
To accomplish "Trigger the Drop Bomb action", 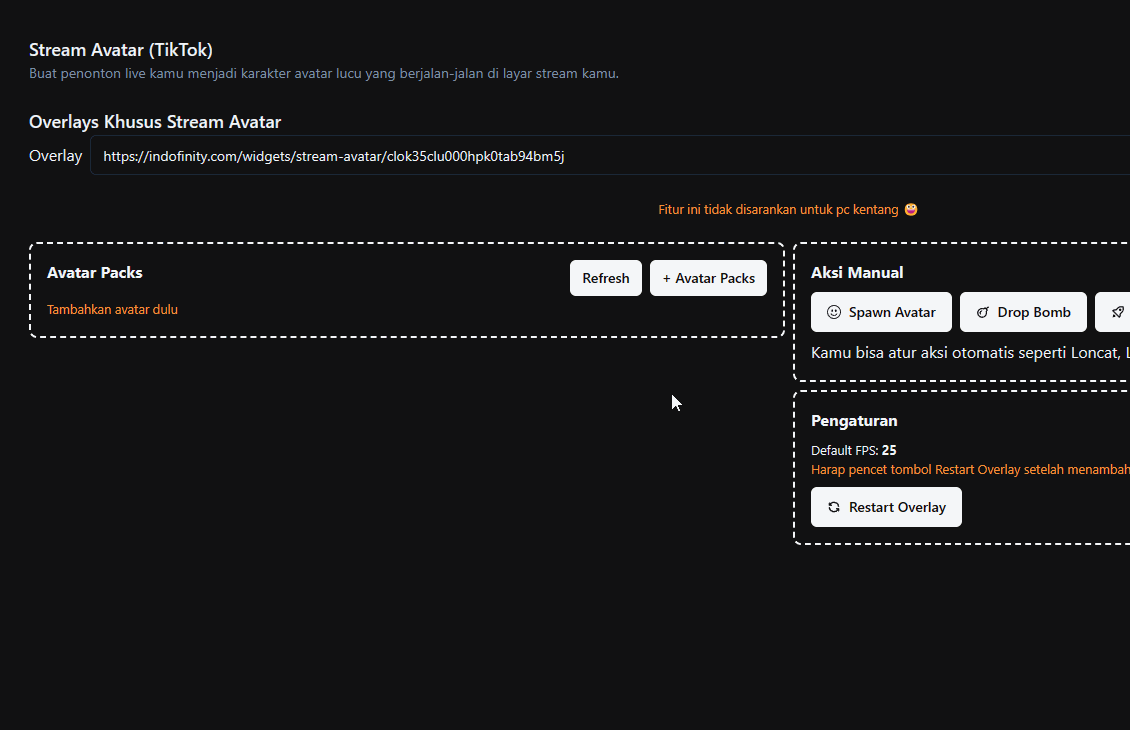I will click(1023, 312).
